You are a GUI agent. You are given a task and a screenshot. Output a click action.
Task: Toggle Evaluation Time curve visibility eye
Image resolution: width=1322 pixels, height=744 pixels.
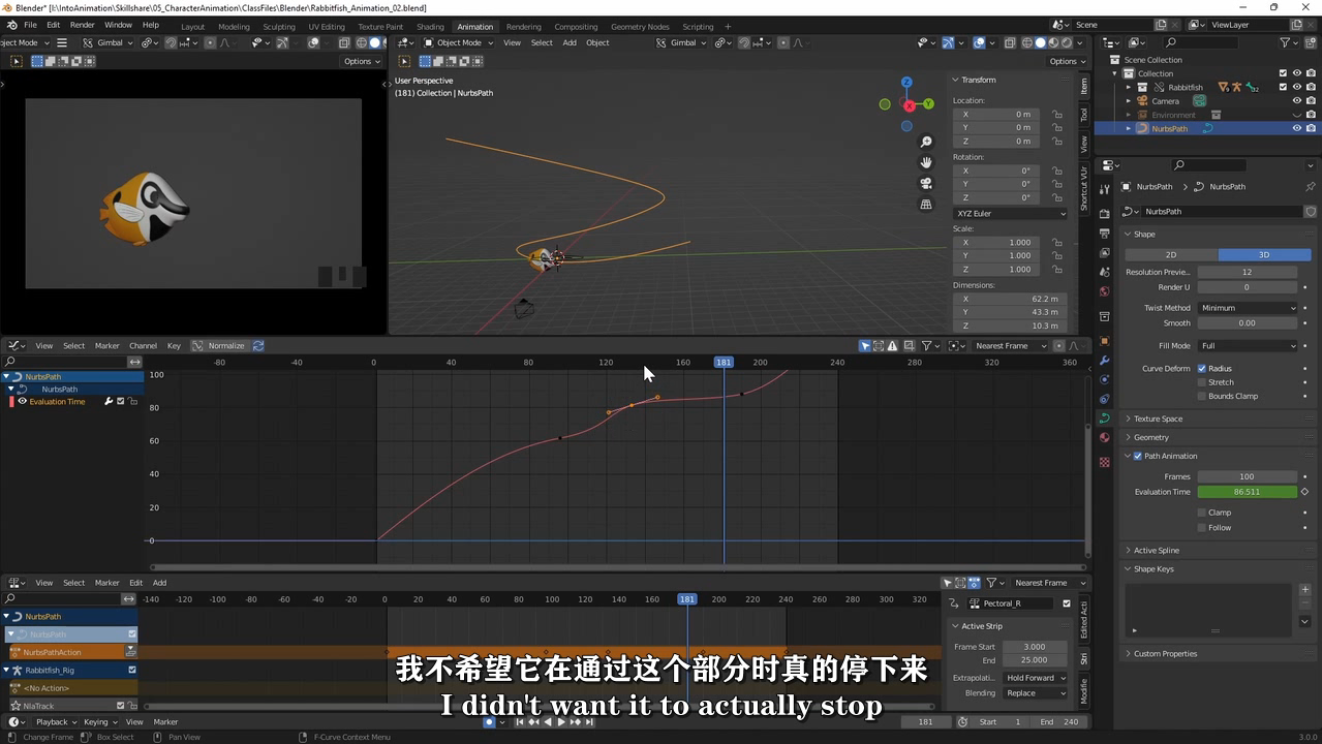point(22,402)
